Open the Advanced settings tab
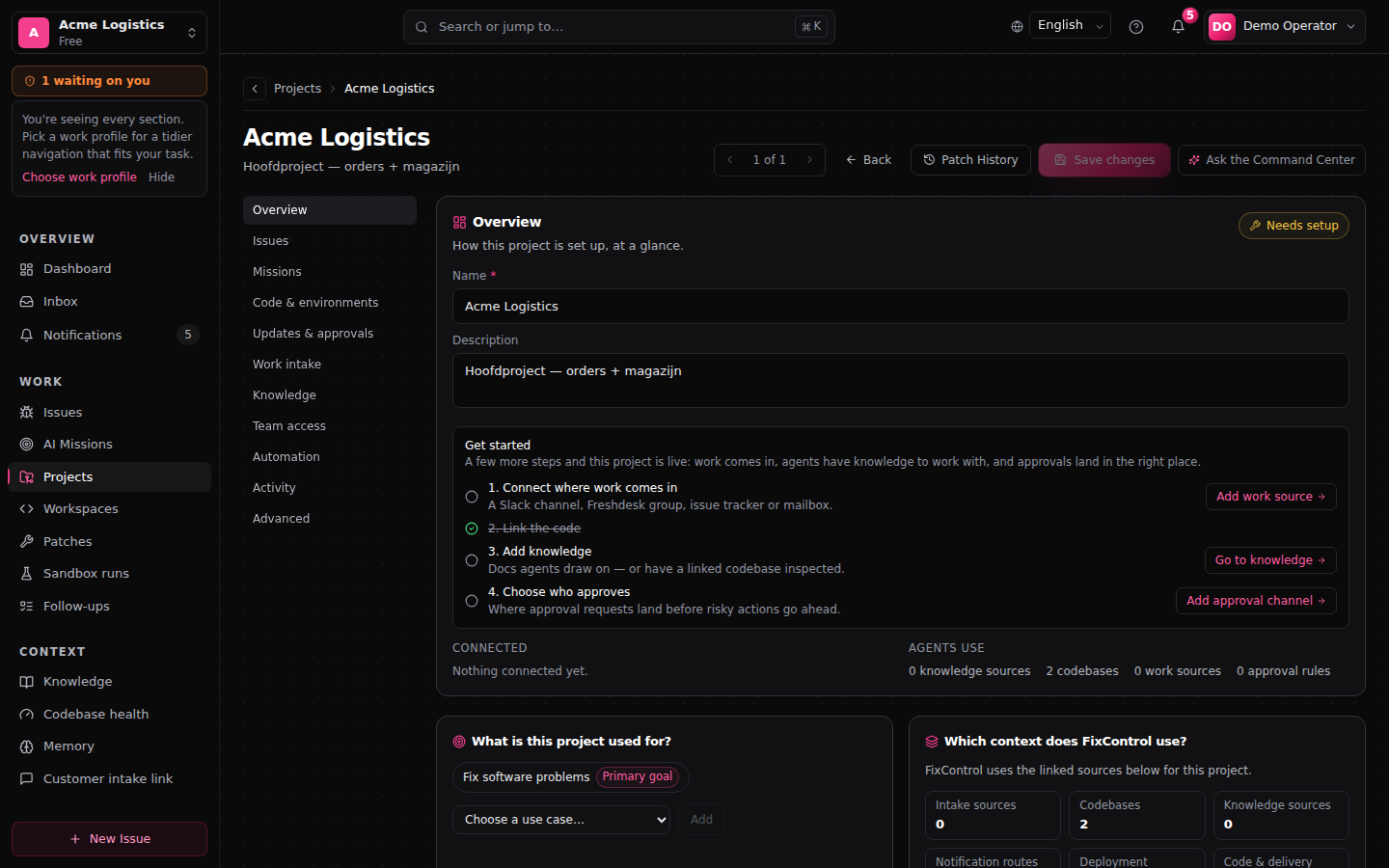Viewport: 1389px width, 868px height. tap(330, 519)
